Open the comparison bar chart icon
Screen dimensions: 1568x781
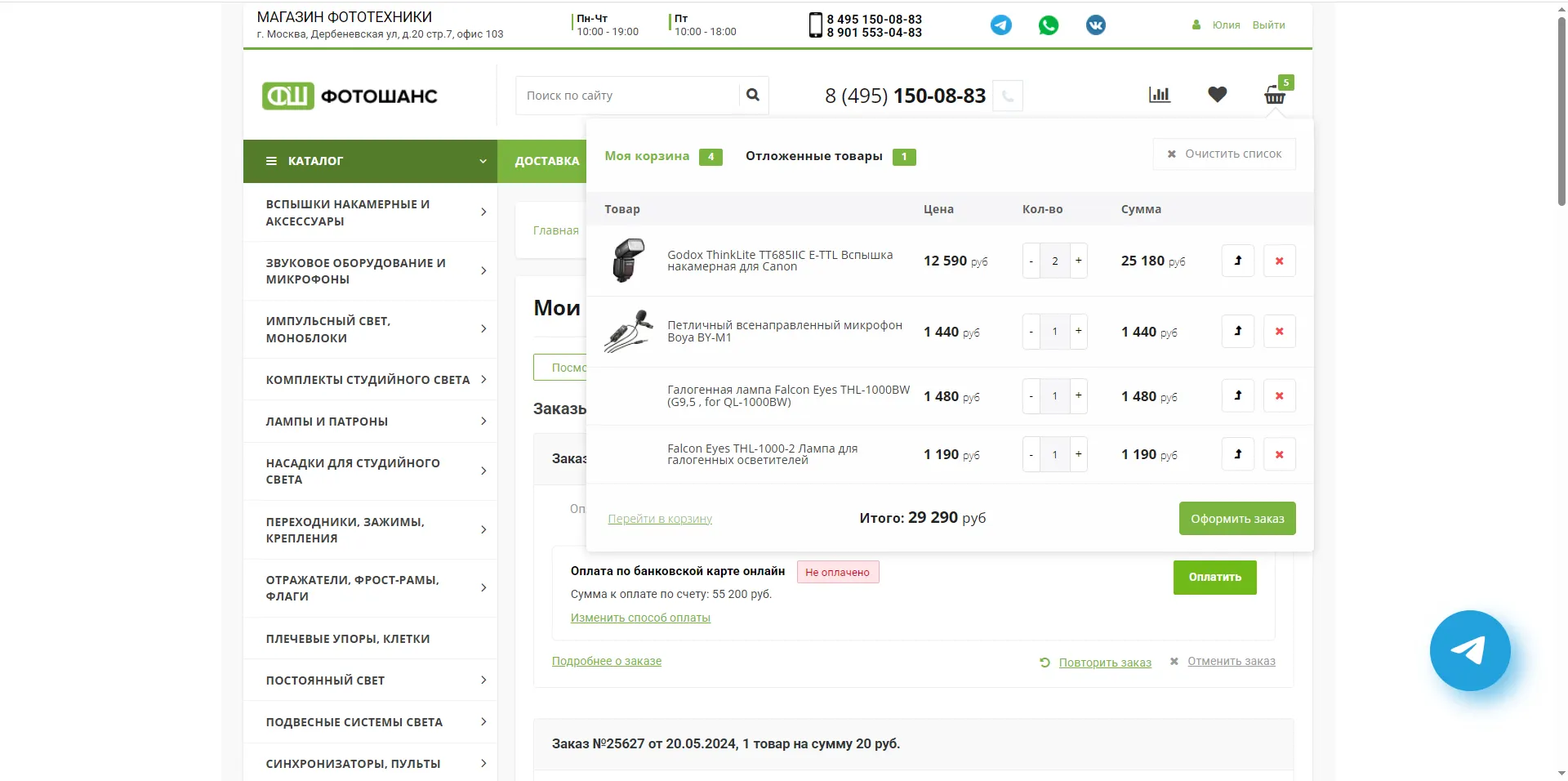coord(1160,95)
